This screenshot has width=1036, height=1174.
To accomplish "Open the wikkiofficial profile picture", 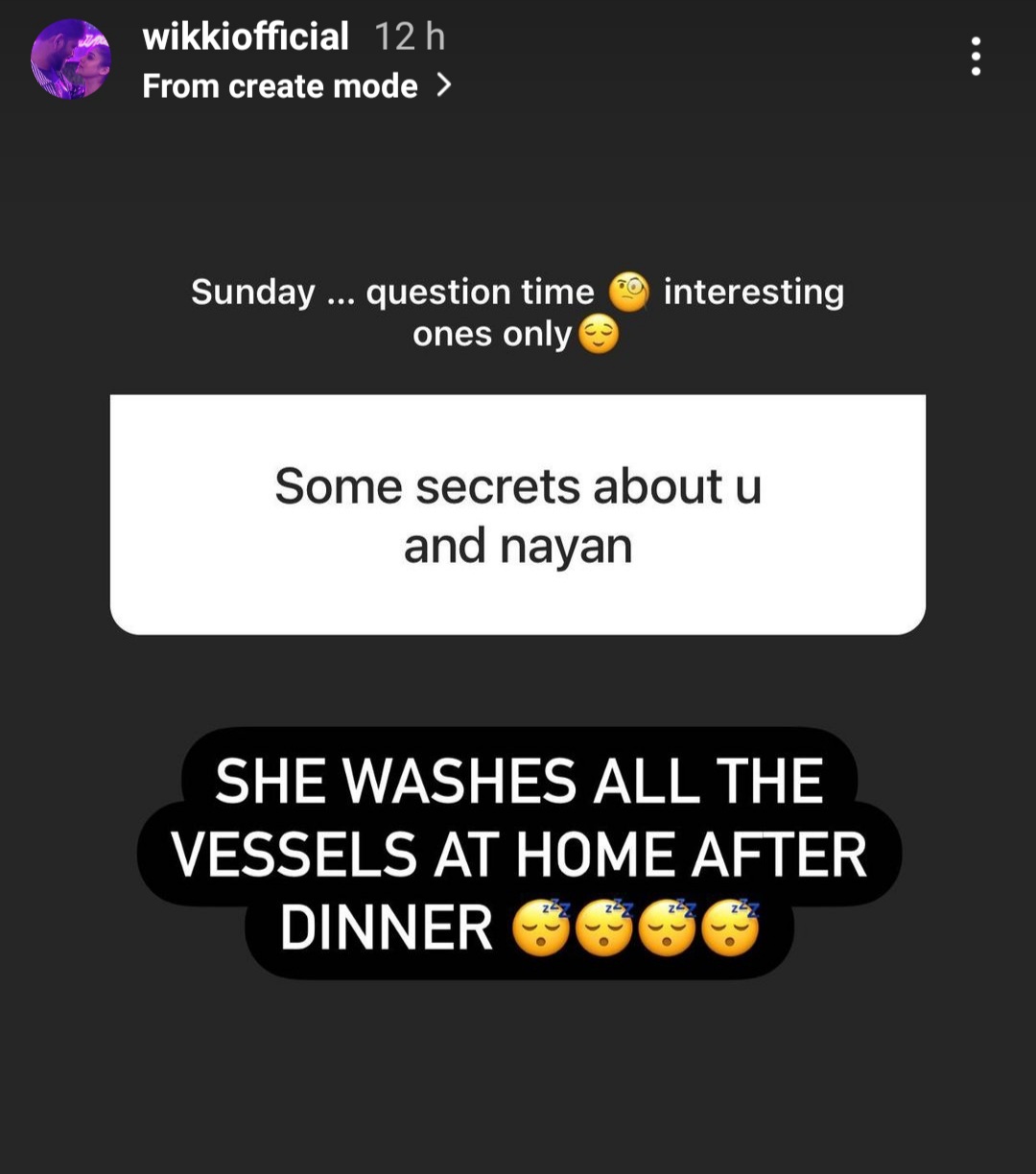I will (x=71, y=59).
